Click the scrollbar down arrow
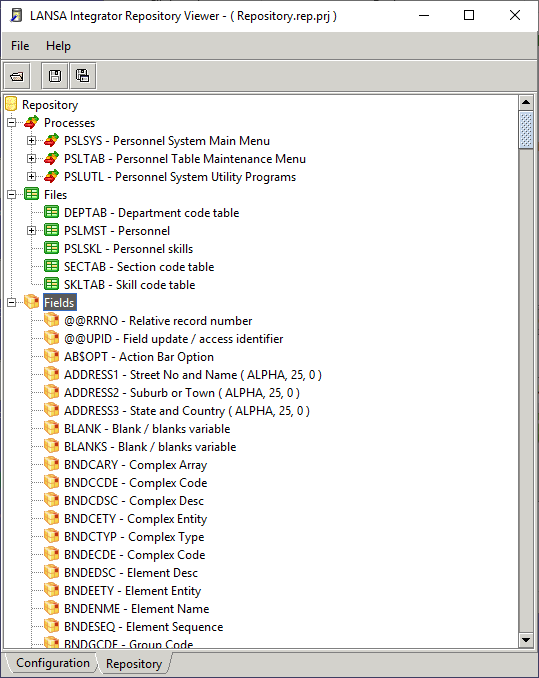Viewport: 539px width, 678px height. point(526,640)
